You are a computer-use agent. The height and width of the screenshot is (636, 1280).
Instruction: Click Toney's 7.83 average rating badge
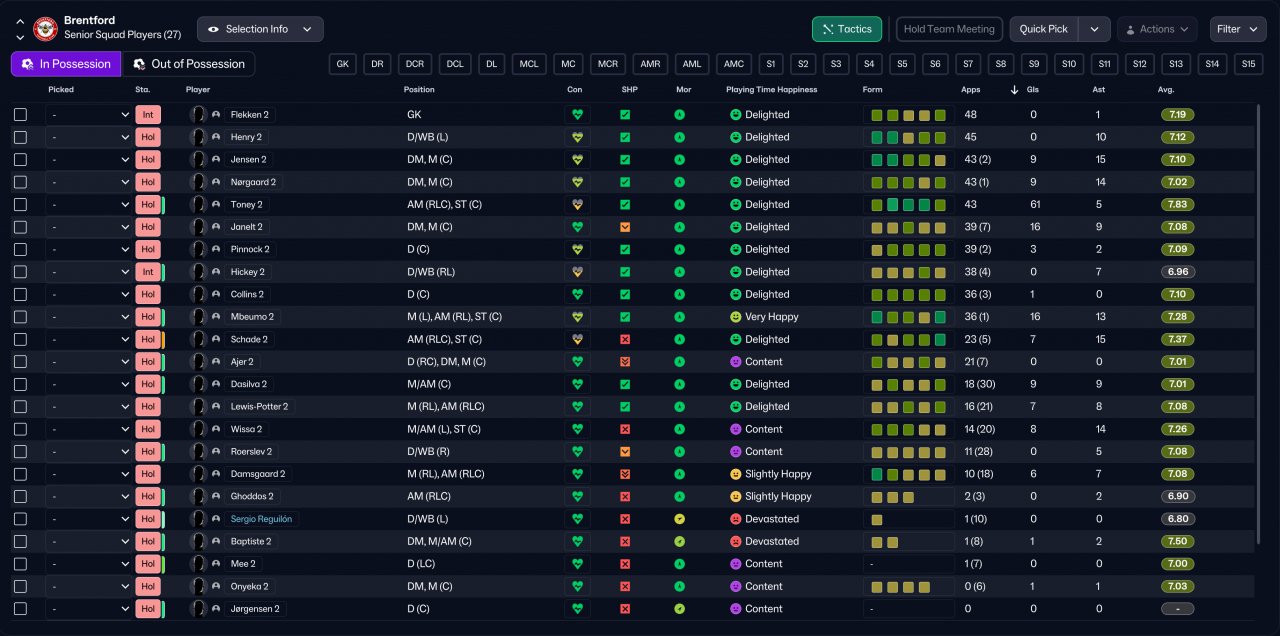coord(1178,205)
